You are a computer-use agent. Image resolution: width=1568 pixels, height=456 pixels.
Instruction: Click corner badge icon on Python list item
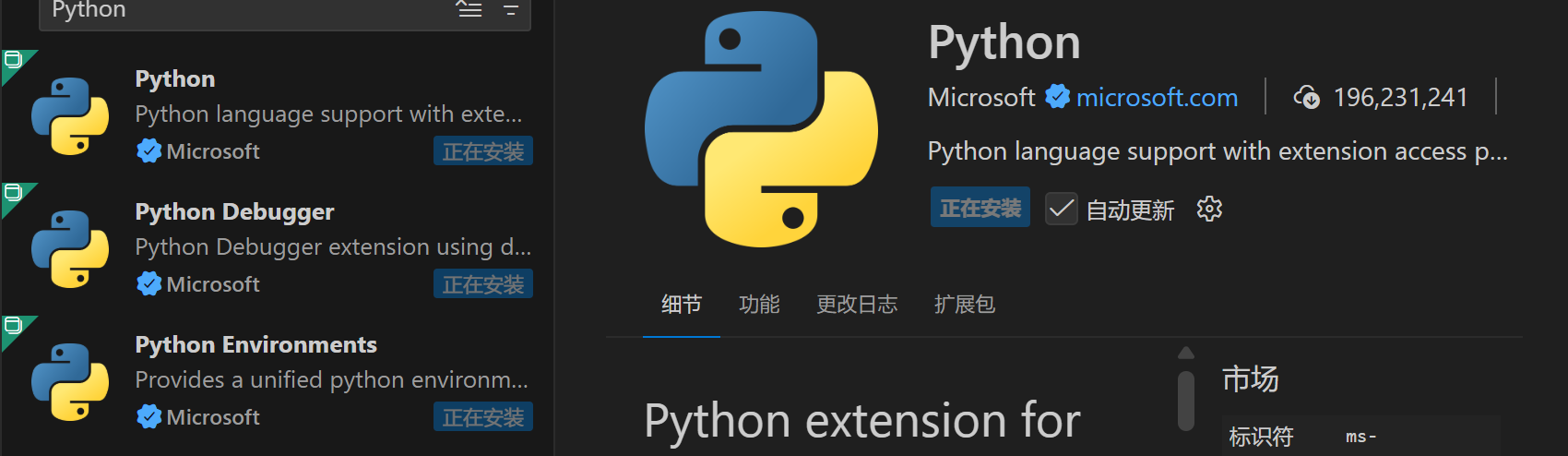coord(13,60)
